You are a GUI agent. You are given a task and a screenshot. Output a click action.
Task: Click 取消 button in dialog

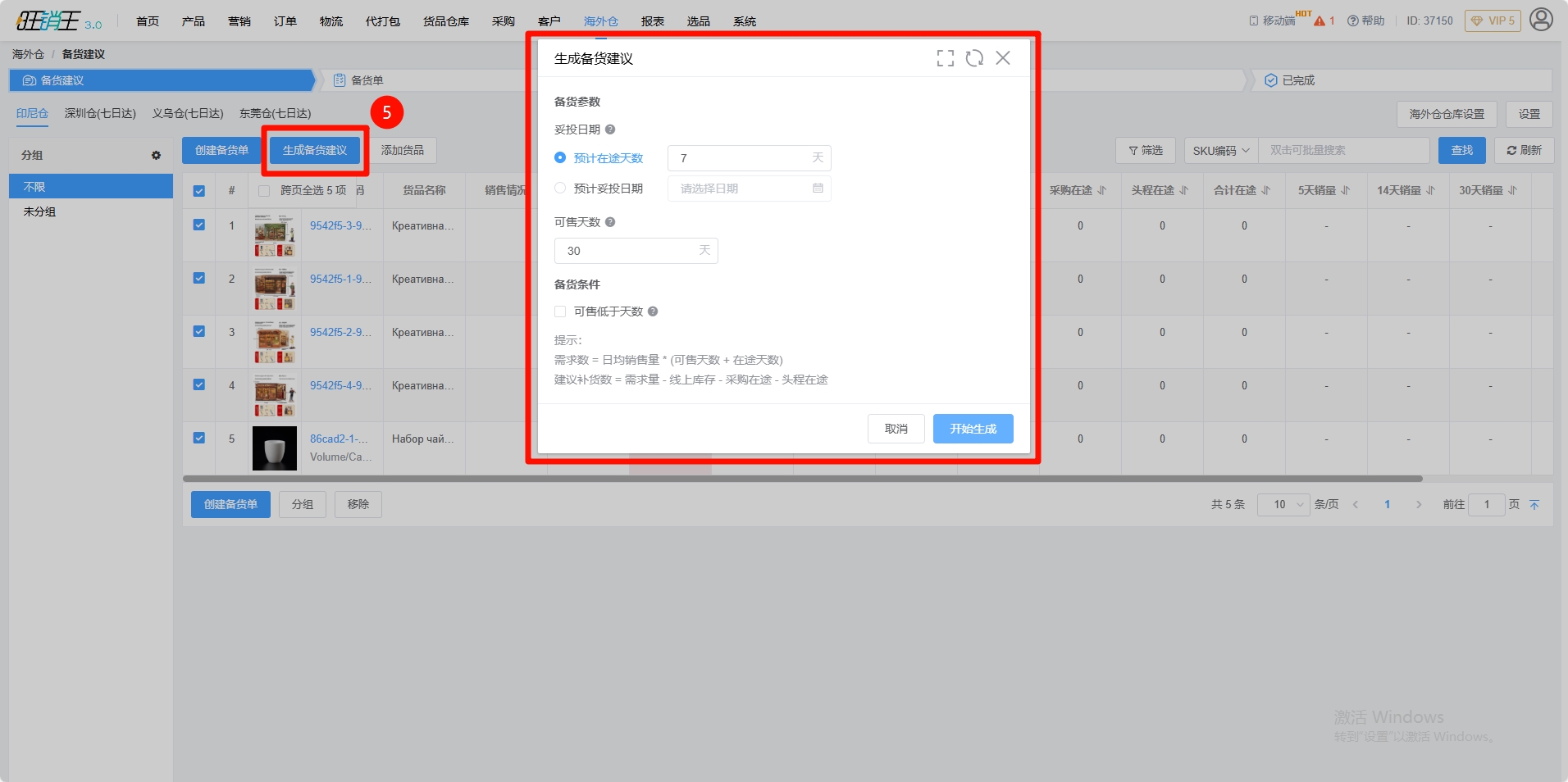[896, 429]
